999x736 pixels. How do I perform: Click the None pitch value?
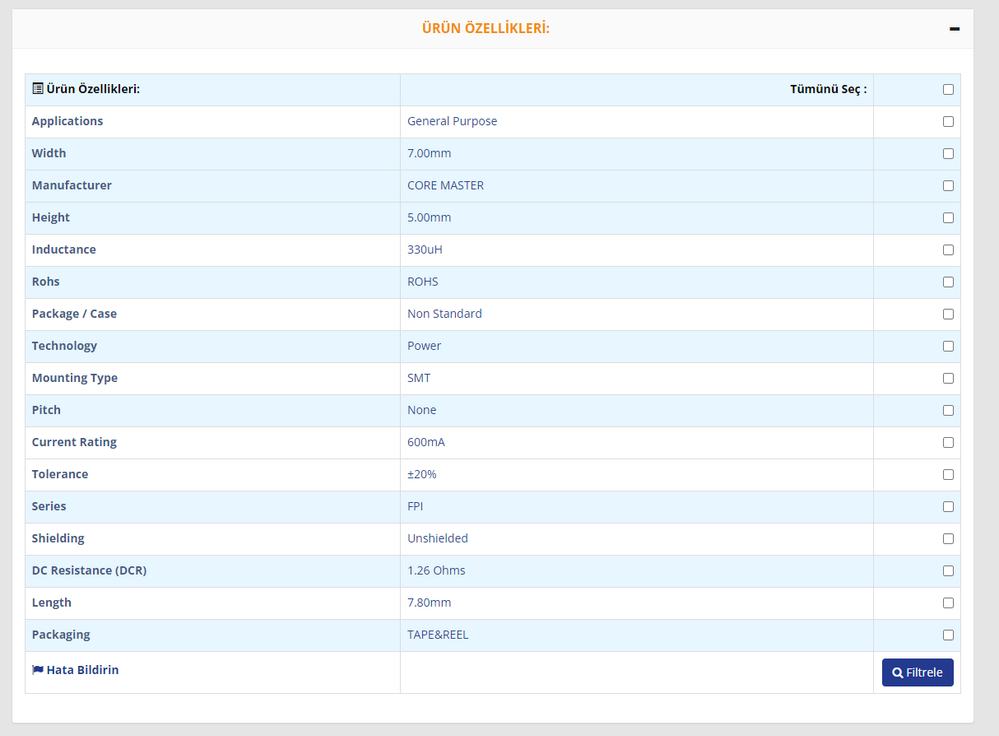click(421, 410)
